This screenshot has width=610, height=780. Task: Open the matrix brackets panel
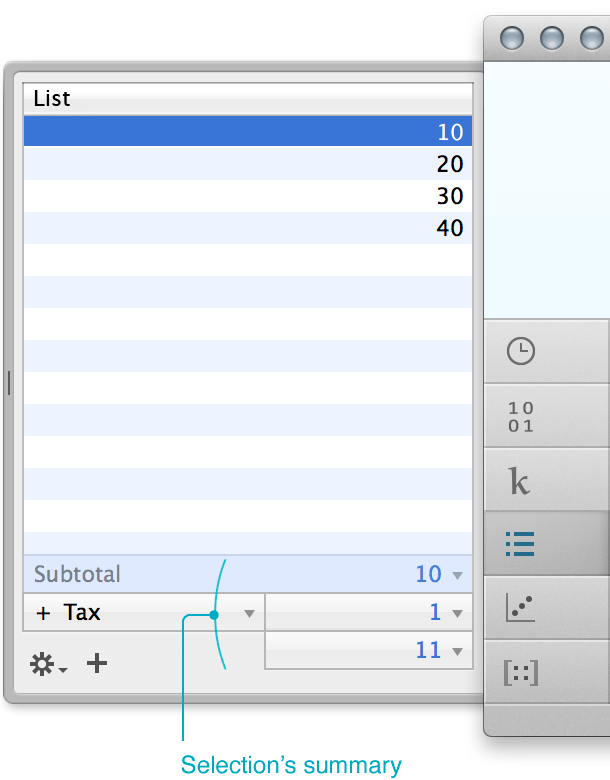521,673
